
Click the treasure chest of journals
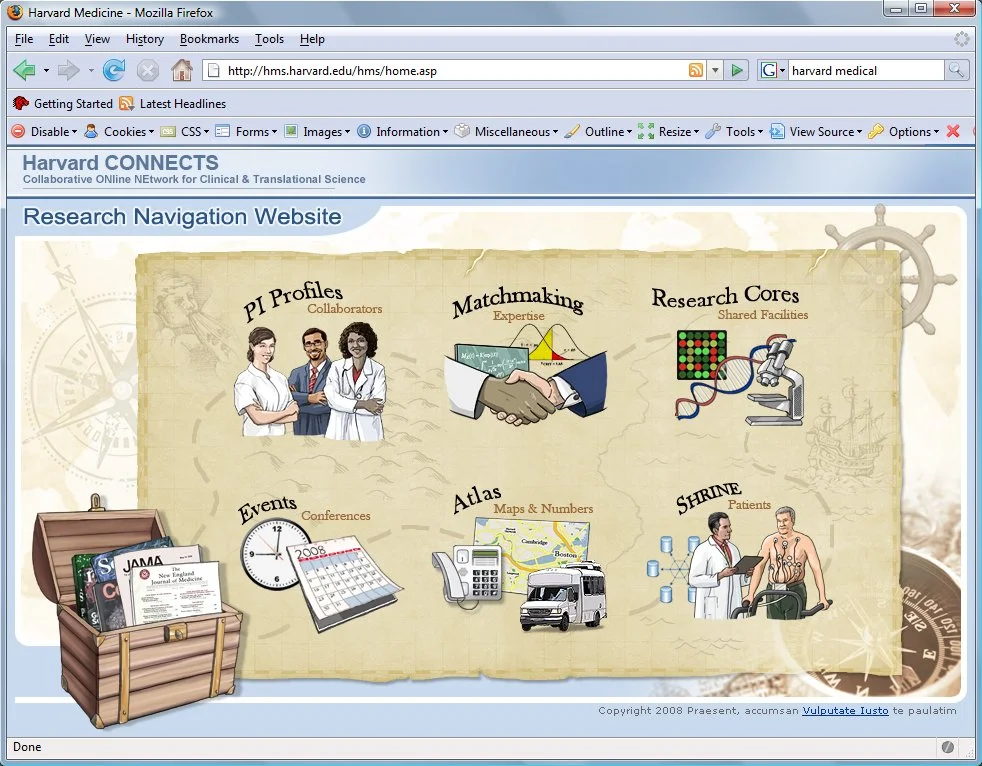pyautogui.click(x=137, y=612)
